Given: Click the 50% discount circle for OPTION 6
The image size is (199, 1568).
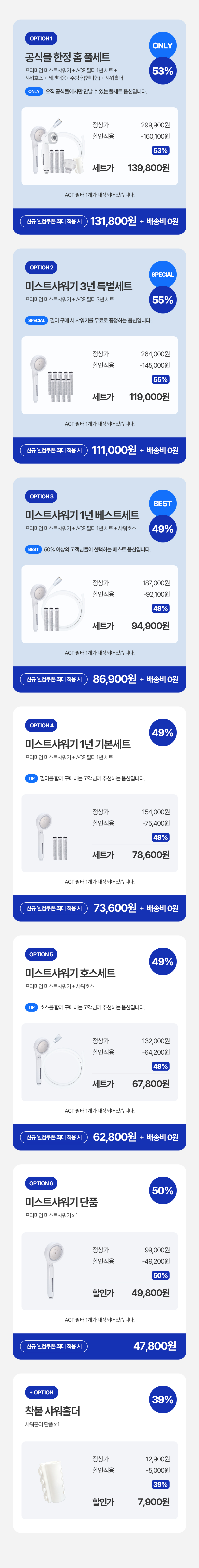Looking at the screenshot, I should point(163,1191).
